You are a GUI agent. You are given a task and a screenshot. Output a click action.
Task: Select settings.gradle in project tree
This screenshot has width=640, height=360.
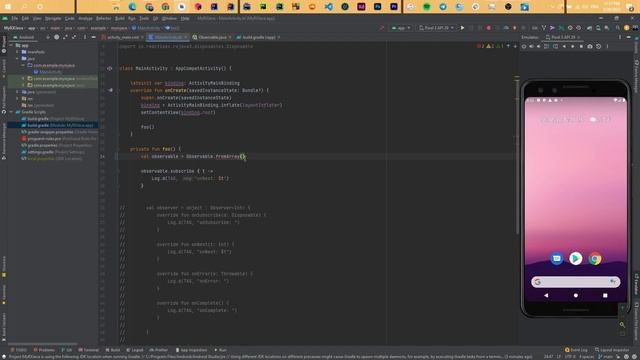[x=53, y=152]
